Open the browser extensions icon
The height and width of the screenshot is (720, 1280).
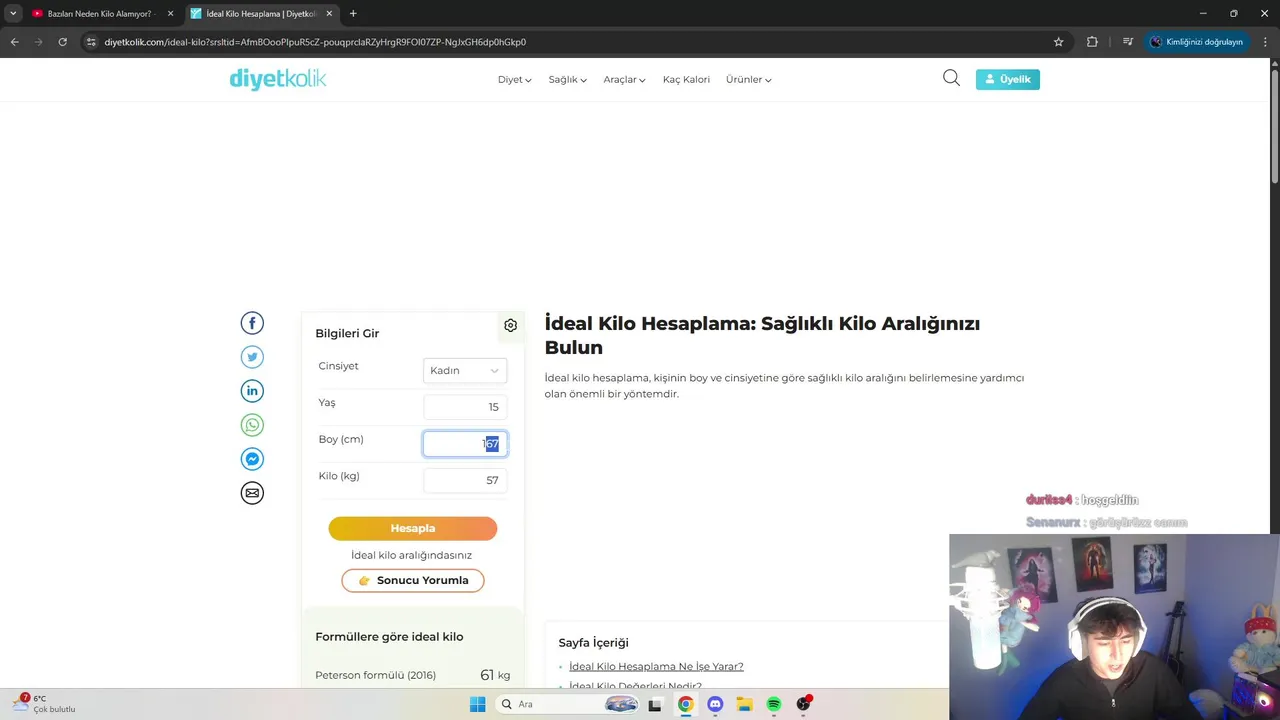pos(1092,42)
